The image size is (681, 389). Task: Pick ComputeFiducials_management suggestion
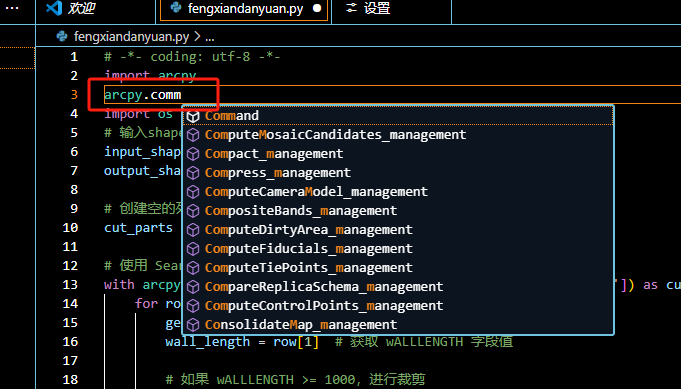tap(398, 249)
